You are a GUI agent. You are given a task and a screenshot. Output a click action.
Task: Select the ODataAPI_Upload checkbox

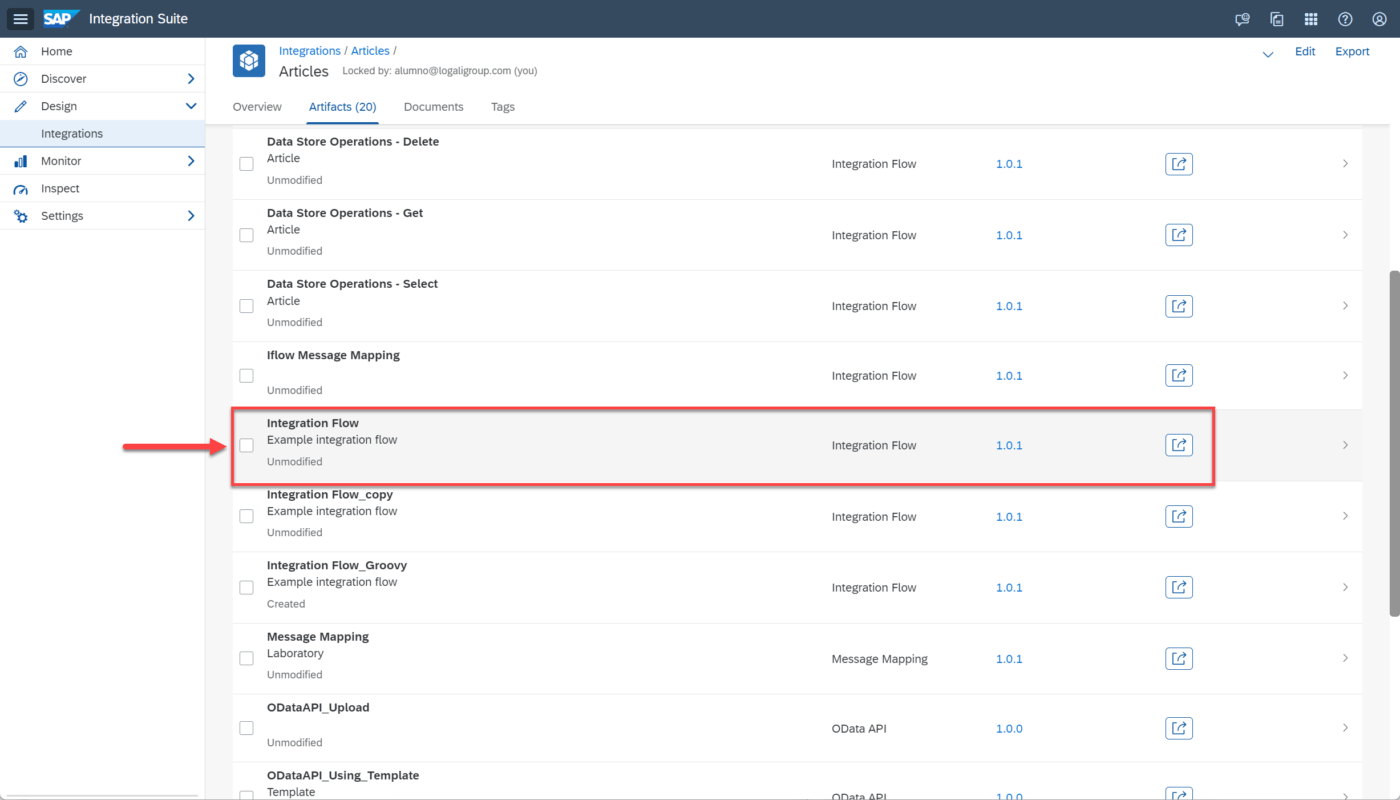point(246,728)
